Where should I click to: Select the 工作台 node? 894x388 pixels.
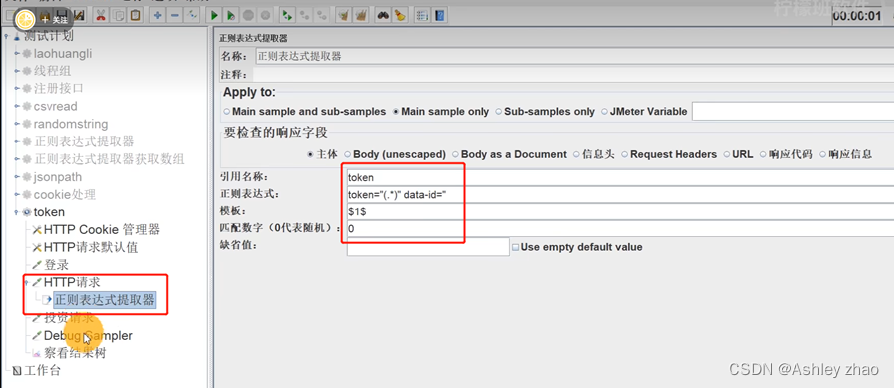42,371
